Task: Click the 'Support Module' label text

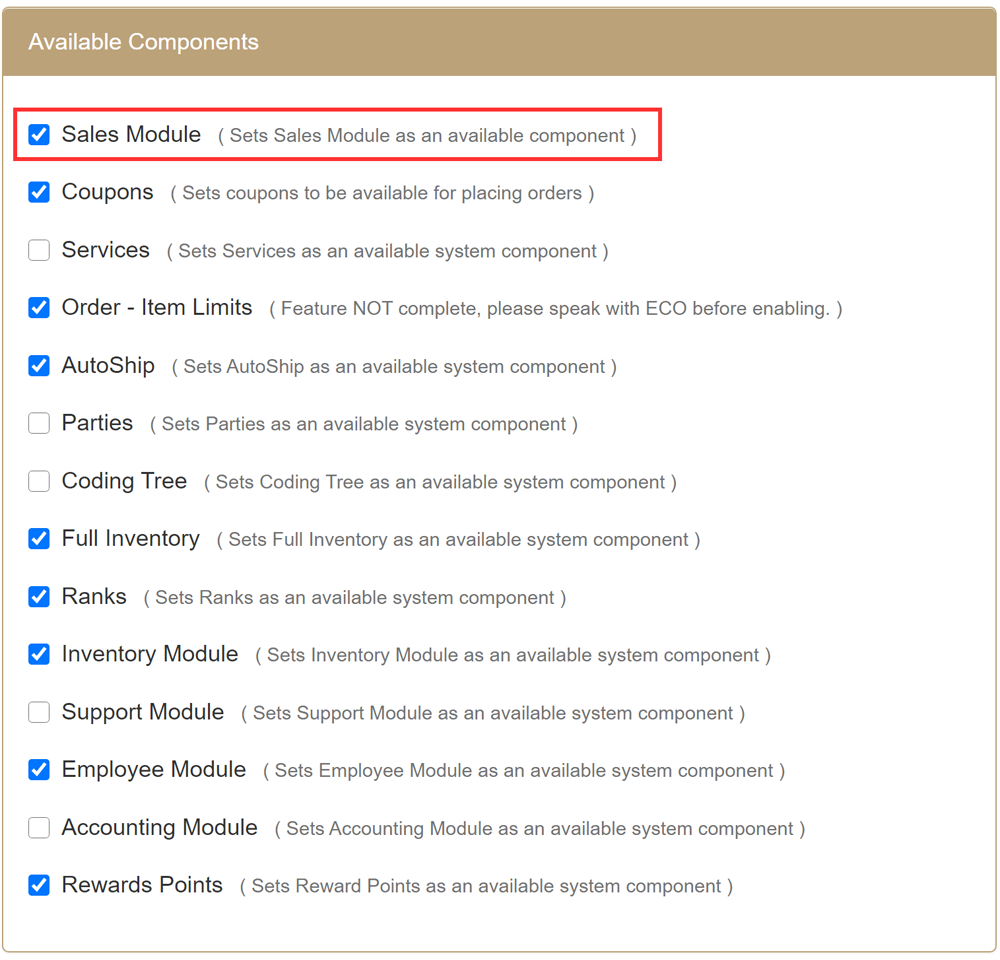Action: click(142, 712)
